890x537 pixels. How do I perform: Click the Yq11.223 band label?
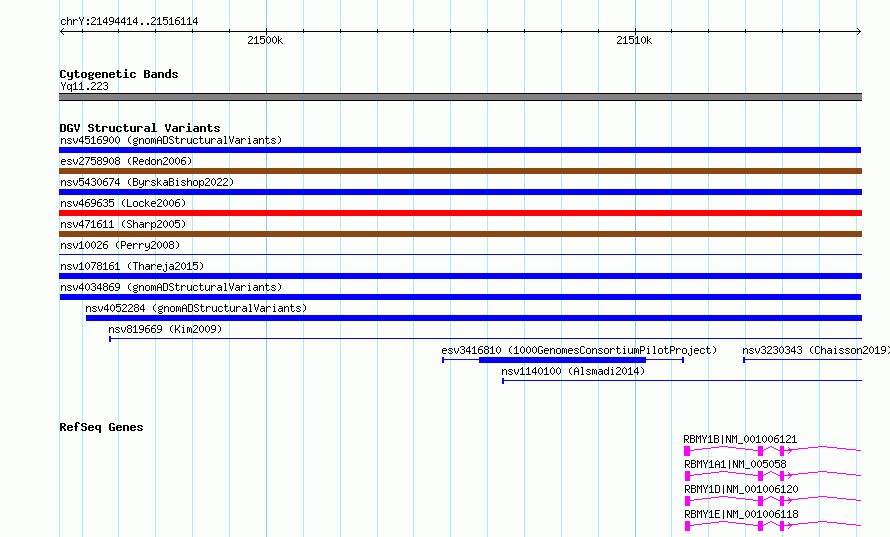(85, 86)
